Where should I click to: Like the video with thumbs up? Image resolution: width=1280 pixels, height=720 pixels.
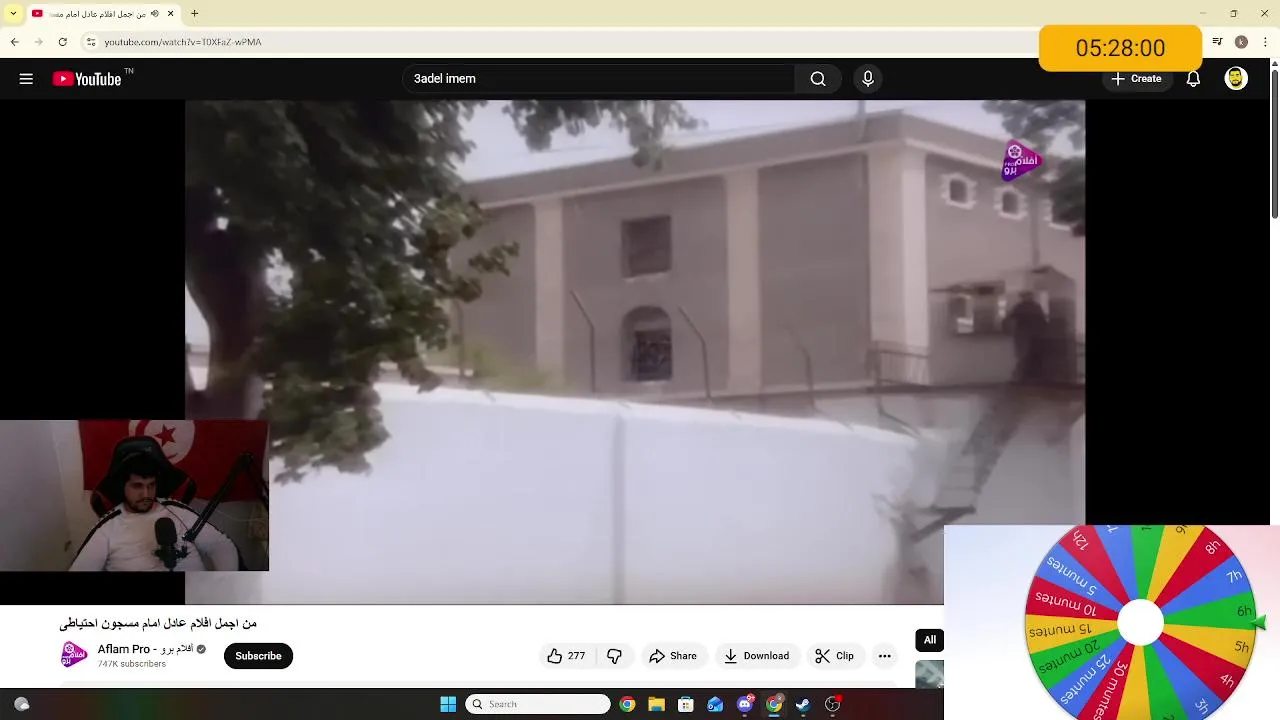pyautogui.click(x=566, y=656)
